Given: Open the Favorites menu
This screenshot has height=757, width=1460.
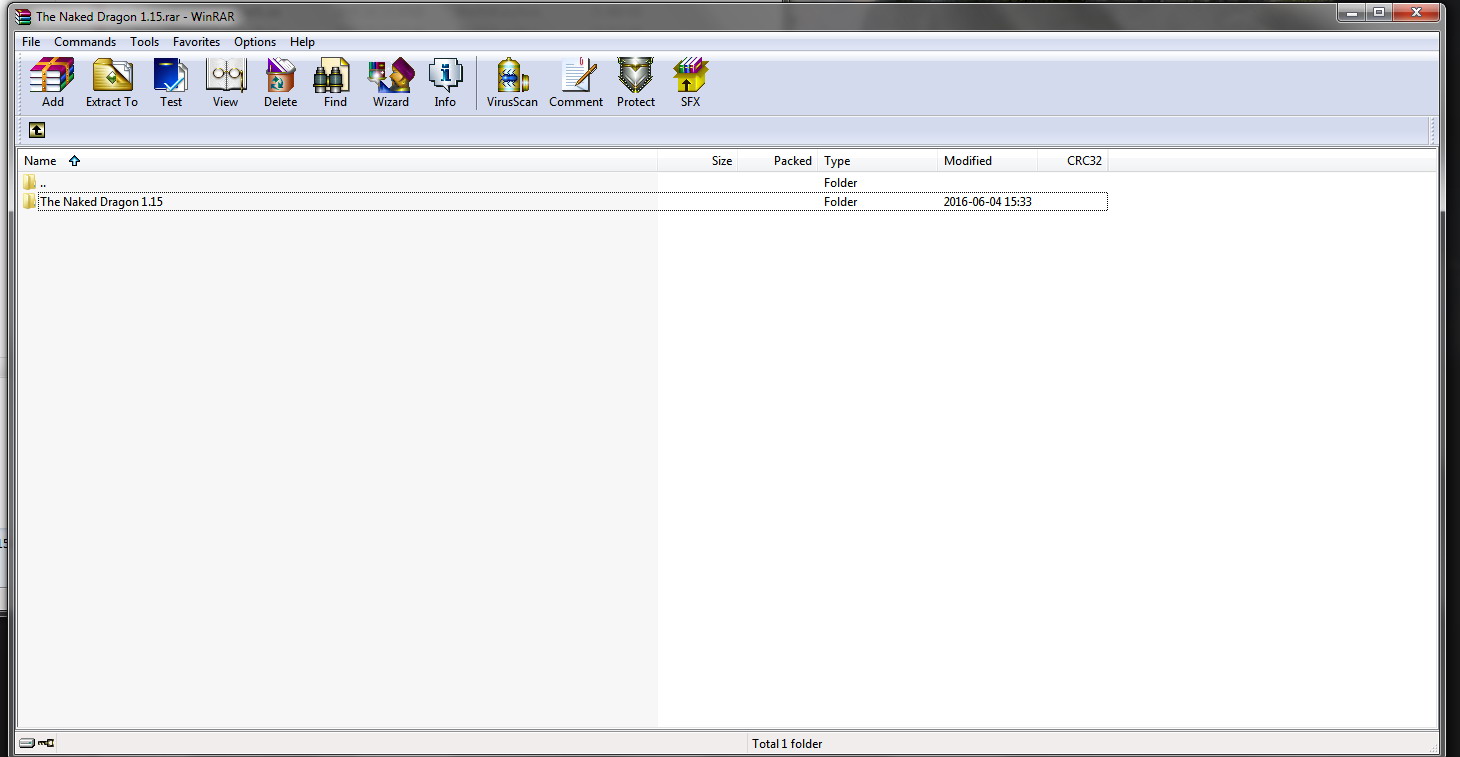Looking at the screenshot, I should click(x=196, y=42).
